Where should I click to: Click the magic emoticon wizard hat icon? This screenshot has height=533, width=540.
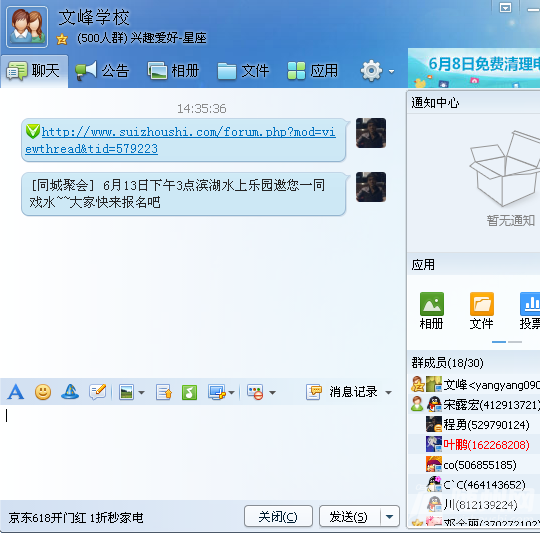[x=70, y=392]
